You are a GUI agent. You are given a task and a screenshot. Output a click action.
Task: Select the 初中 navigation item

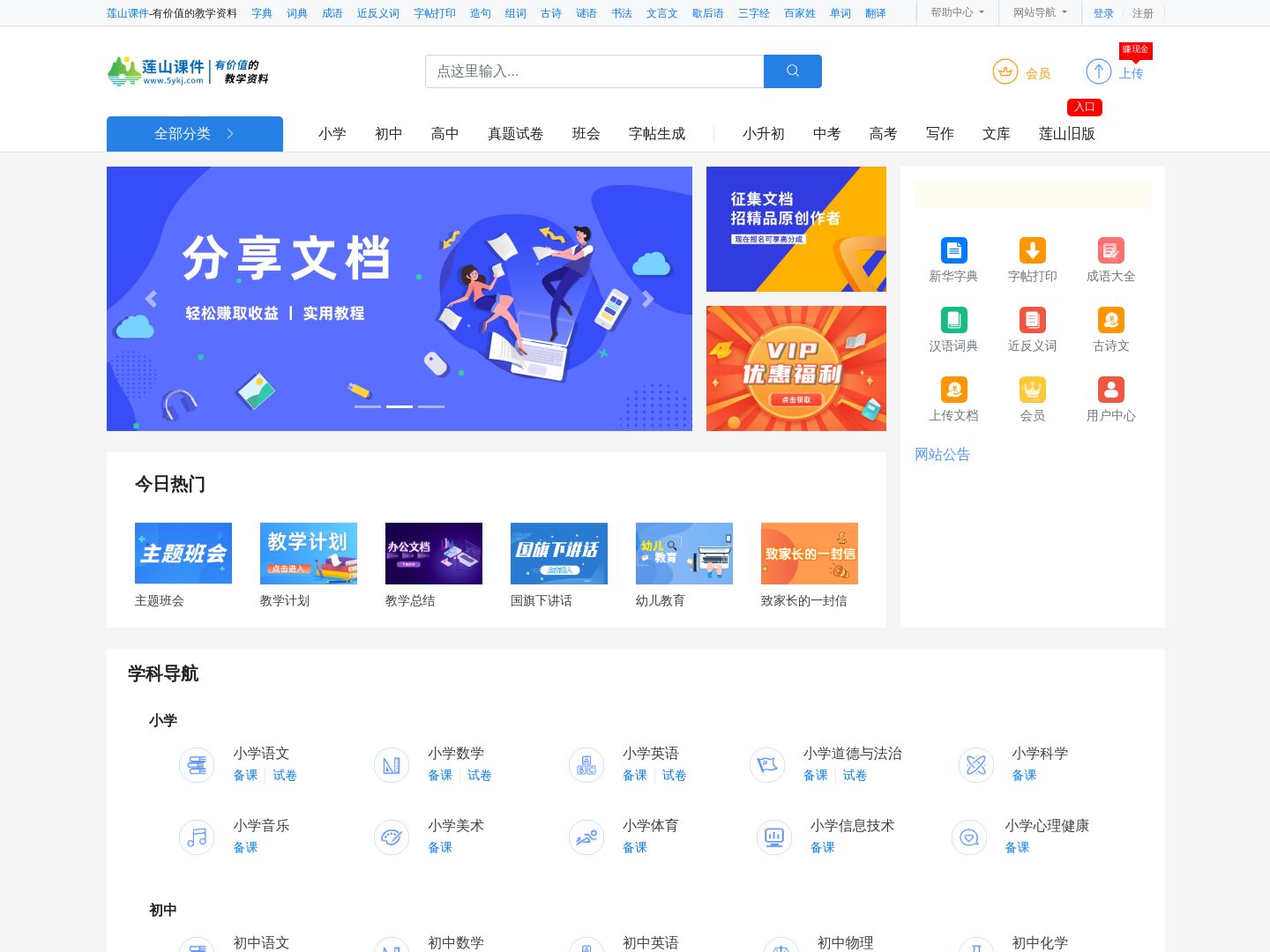coord(389,134)
